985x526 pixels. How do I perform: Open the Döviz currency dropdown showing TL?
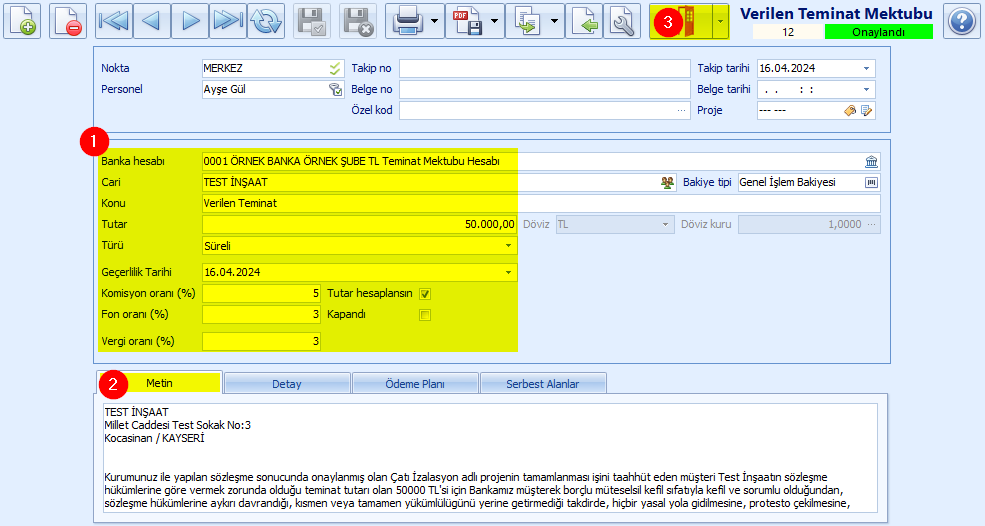click(665, 224)
